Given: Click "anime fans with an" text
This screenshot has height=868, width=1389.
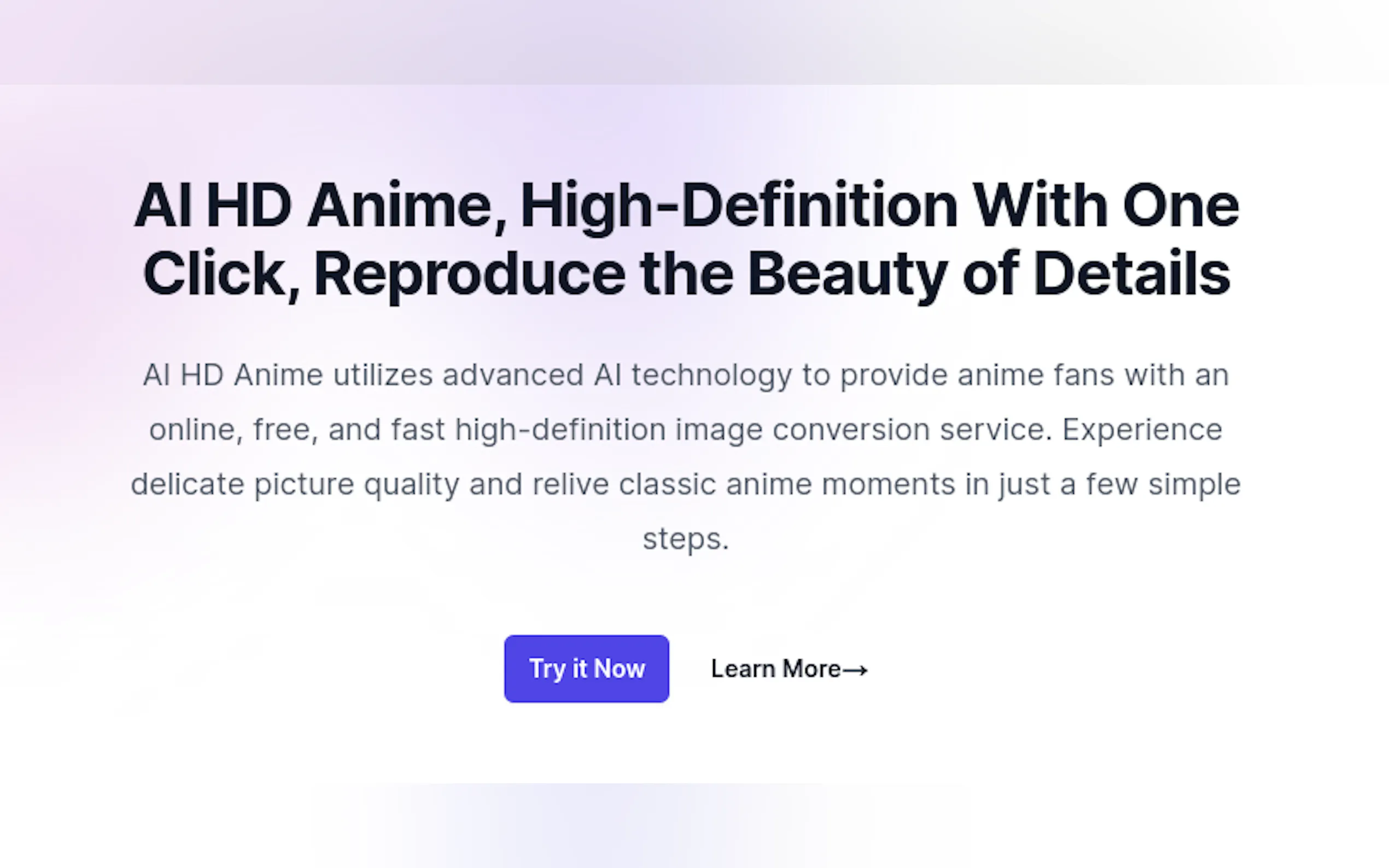Looking at the screenshot, I should [x=1093, y=375].
